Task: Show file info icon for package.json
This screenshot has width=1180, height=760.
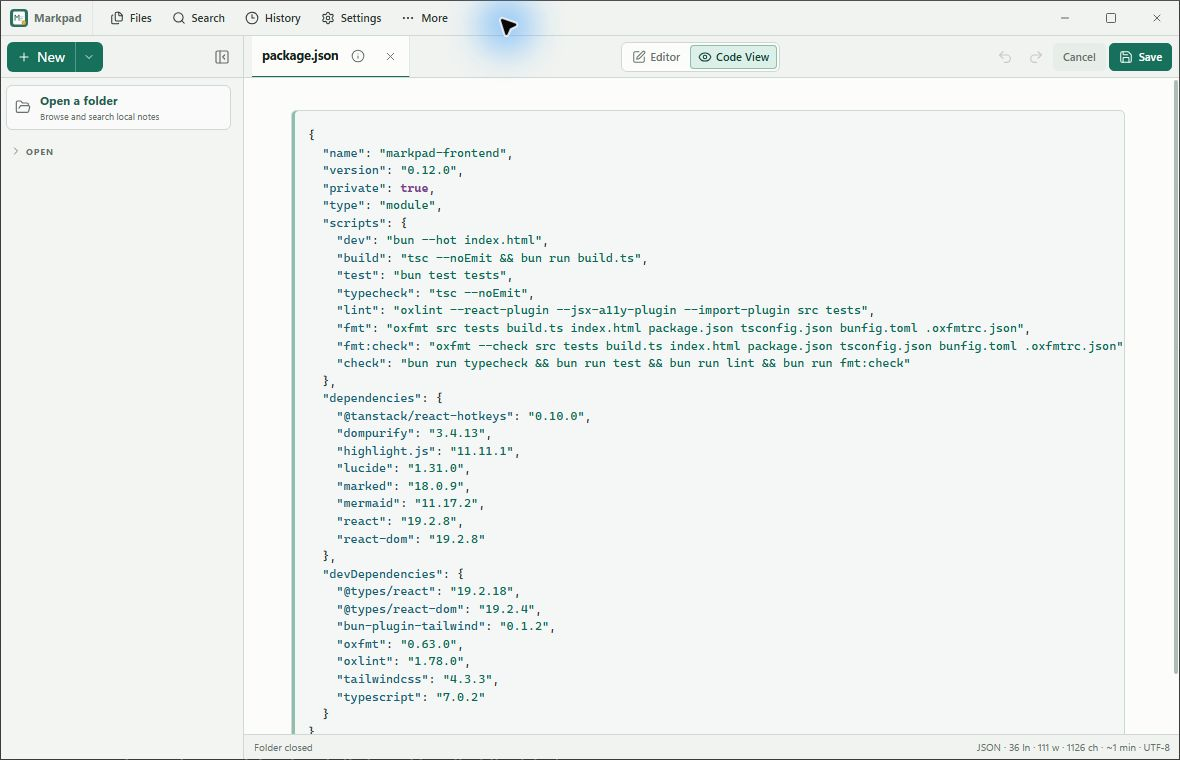Action: point(358,56)
